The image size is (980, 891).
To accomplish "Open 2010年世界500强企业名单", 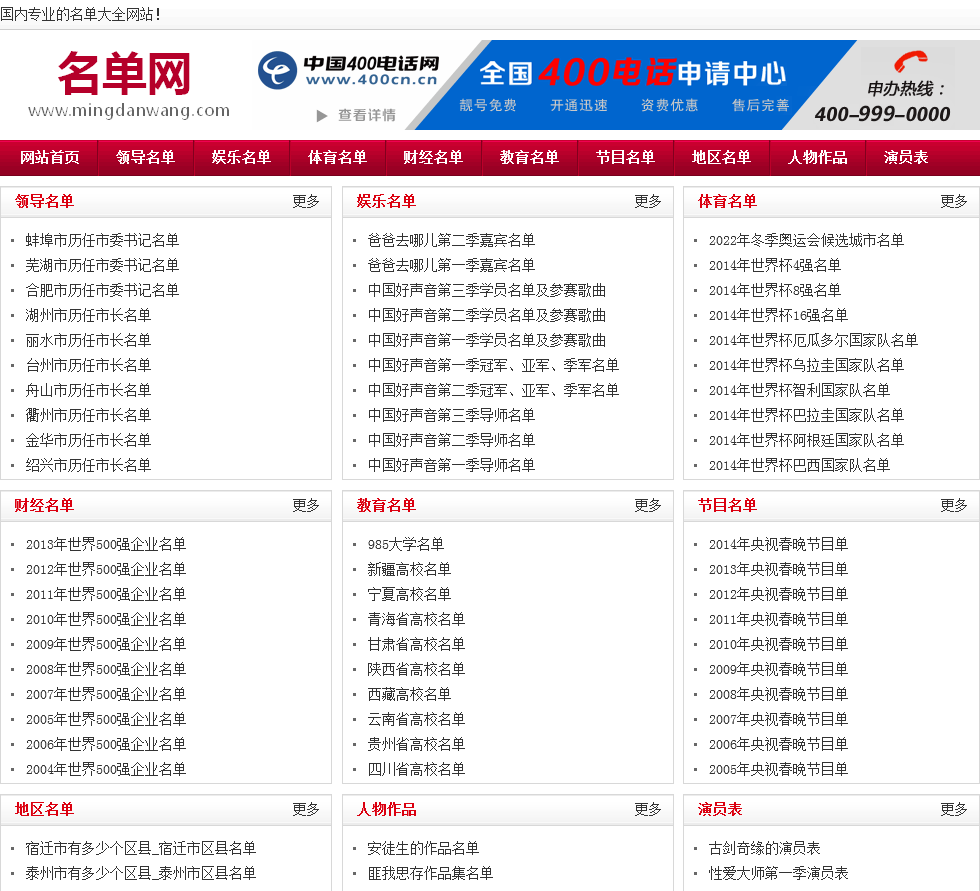I will coord(106,620).
